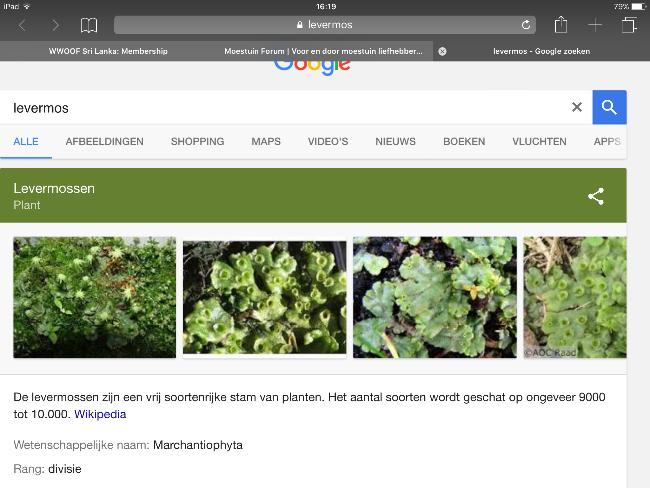Open the BOEKEN tab
The width and height of the screenshot is (650, 488).
point(464,141)
